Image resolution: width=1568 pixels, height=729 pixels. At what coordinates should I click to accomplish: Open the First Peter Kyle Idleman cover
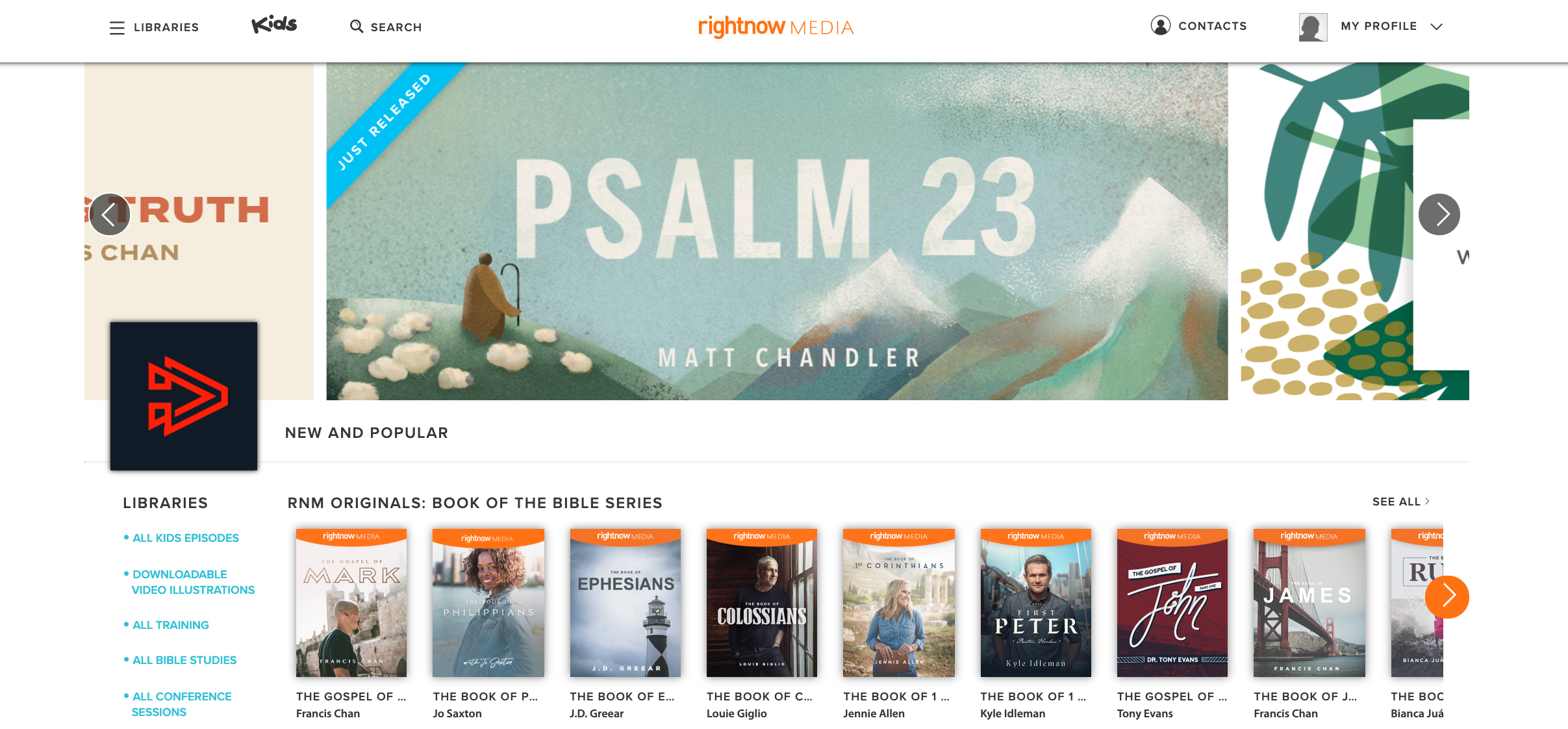pyautogui.click(x=1035, y=603)
